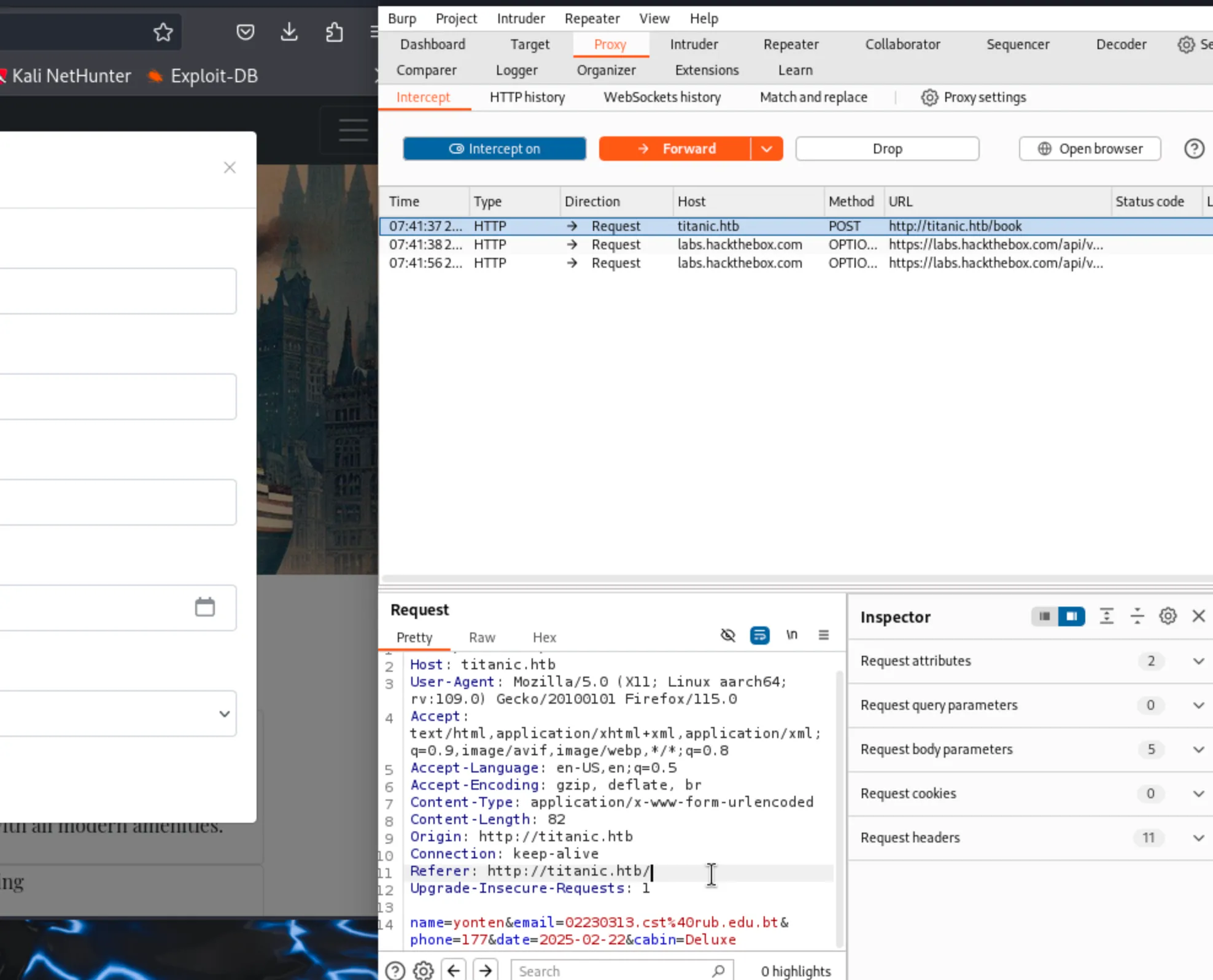
Task: Select the titanic.htb POST request row
Action: pos(796,226)
